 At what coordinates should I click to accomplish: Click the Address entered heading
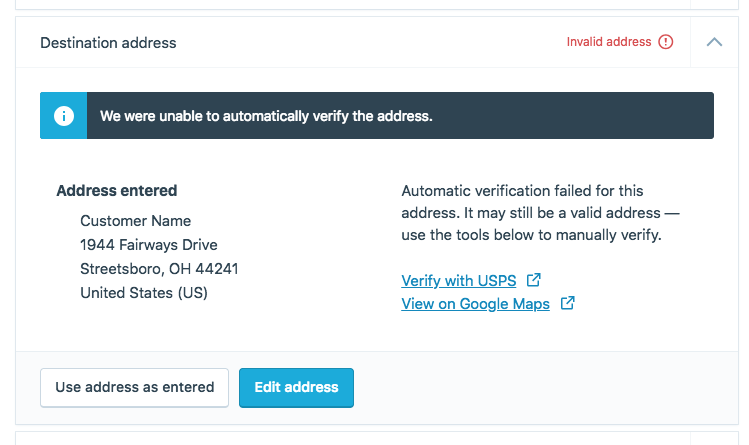(117, 191)
